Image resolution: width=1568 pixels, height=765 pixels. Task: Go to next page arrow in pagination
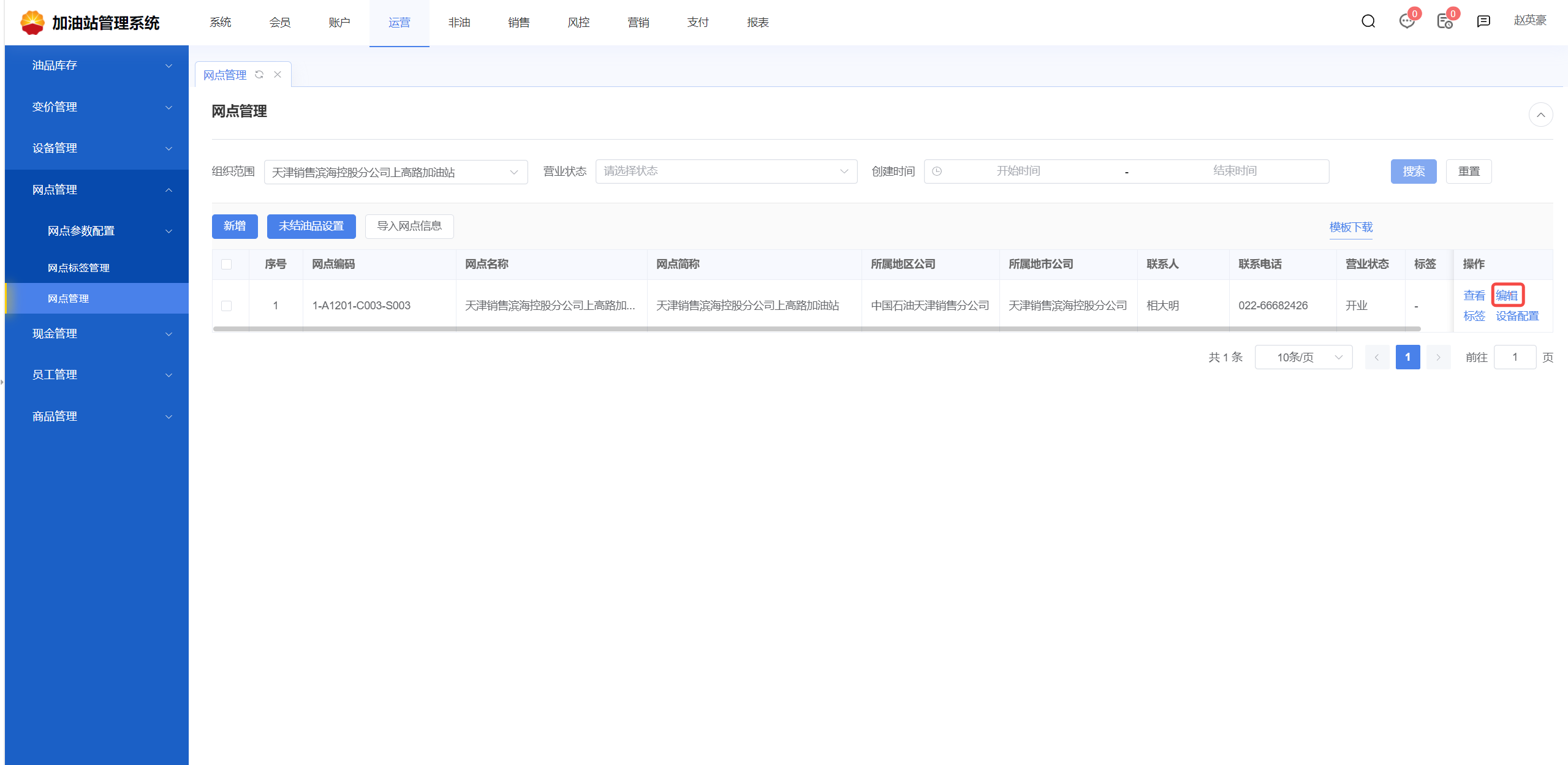(1437, 357)
